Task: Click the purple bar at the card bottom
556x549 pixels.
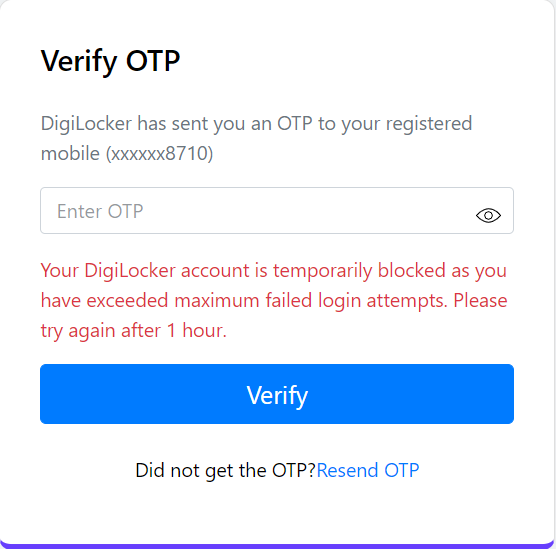Action: [x=278, y=546]
